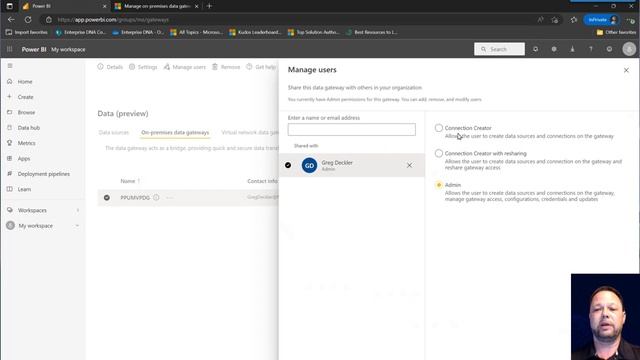This screenshot has height=360, width=640.
Task: Open the settings gear icon in header
Action: click(x=554, y=49)
